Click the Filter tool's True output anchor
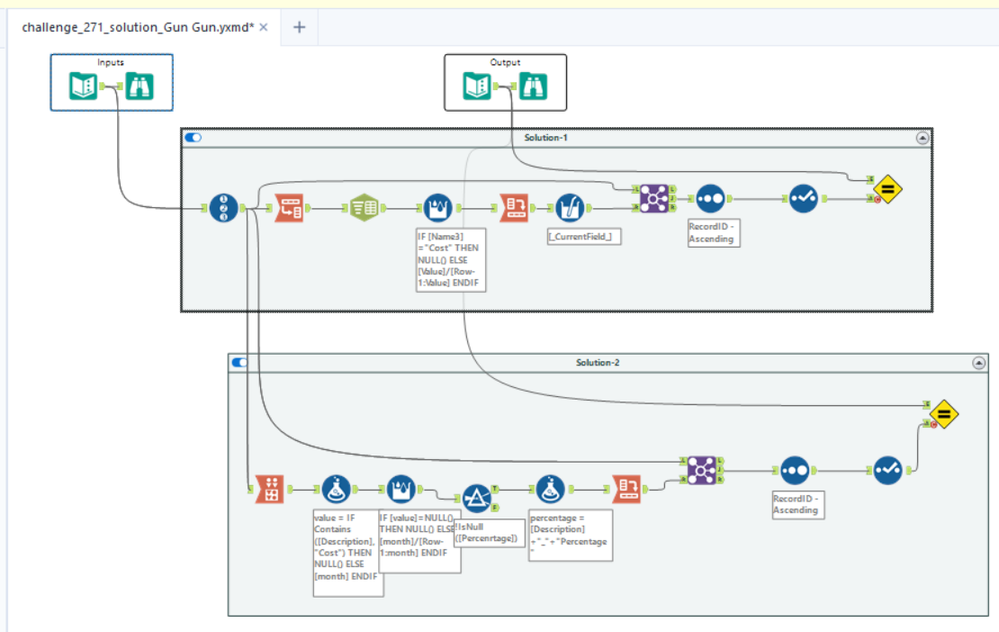Viewport: 999px width, 632px height. pyautogui.click(x=494, y=489)
